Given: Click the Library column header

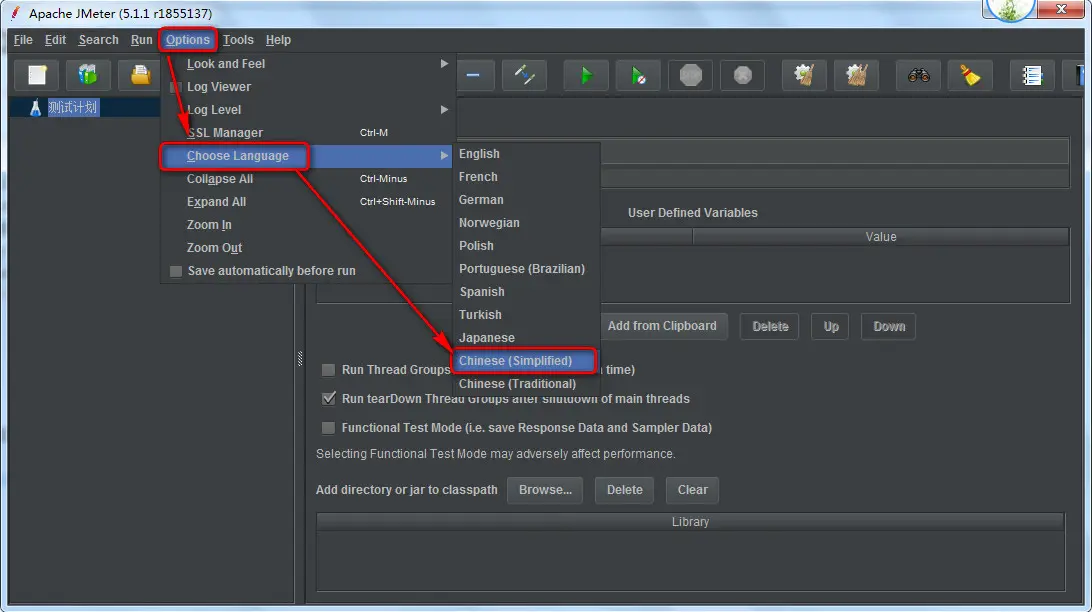Looking at the screenshot, I should [690, 521].
